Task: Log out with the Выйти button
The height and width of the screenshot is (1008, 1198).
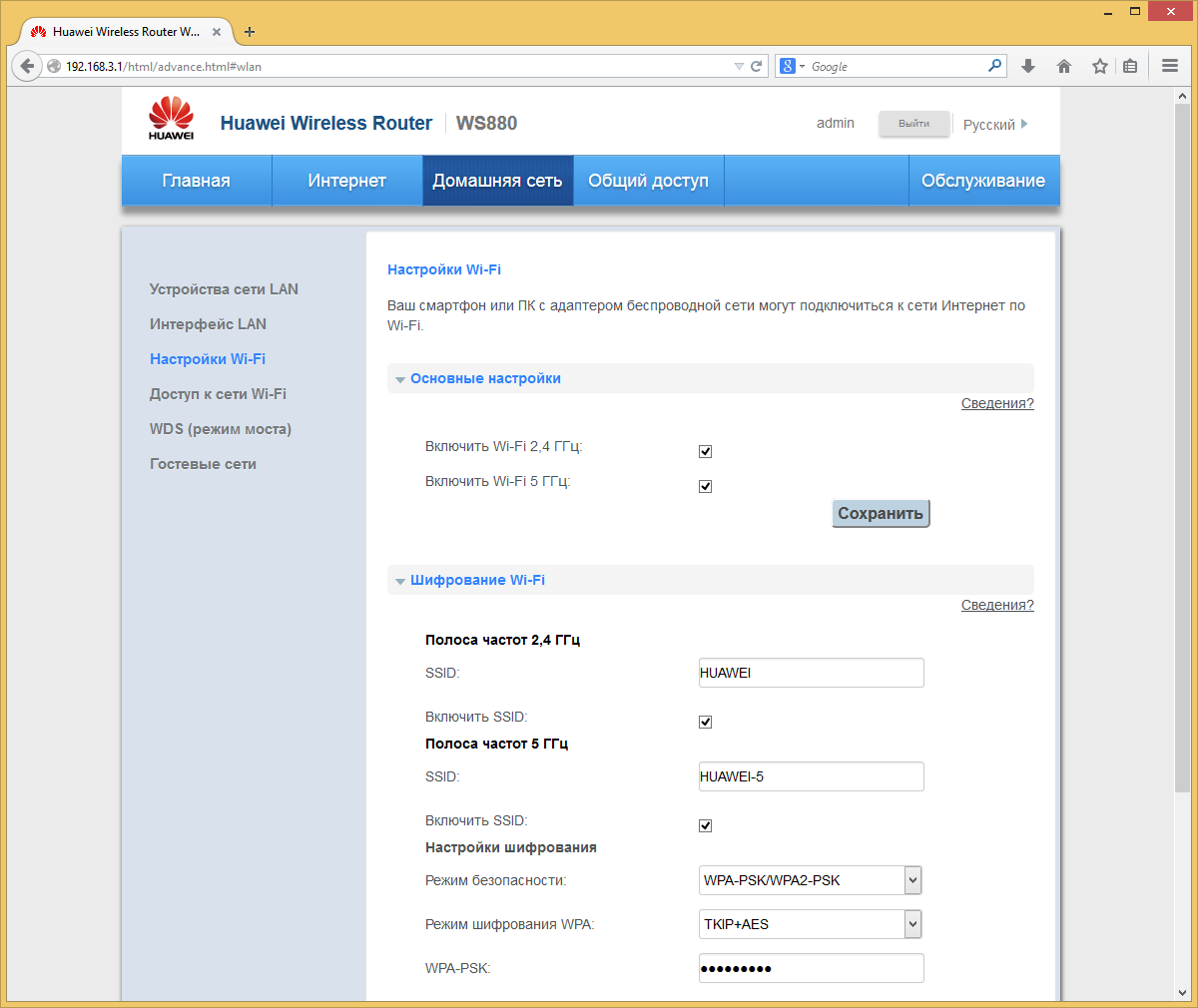Action: click(913, 124)
